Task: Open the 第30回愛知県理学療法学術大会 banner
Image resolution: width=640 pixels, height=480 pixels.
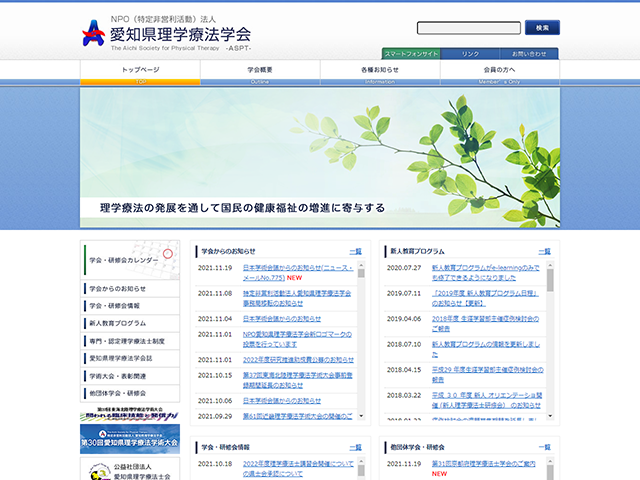Action: point(129,439)
